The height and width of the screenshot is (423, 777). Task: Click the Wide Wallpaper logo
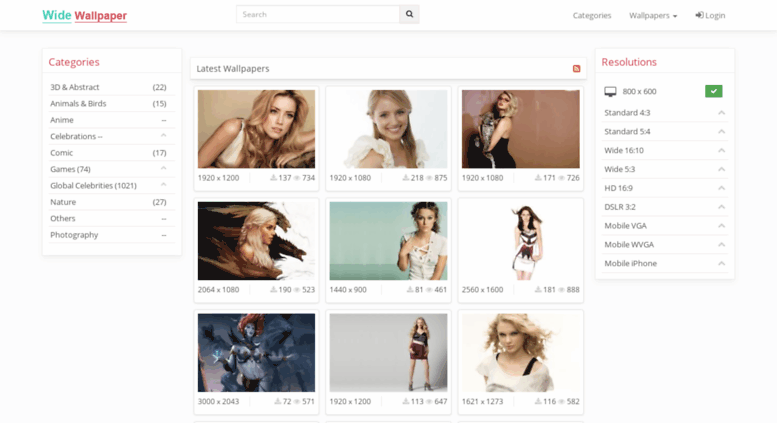[x=84, y=15]
